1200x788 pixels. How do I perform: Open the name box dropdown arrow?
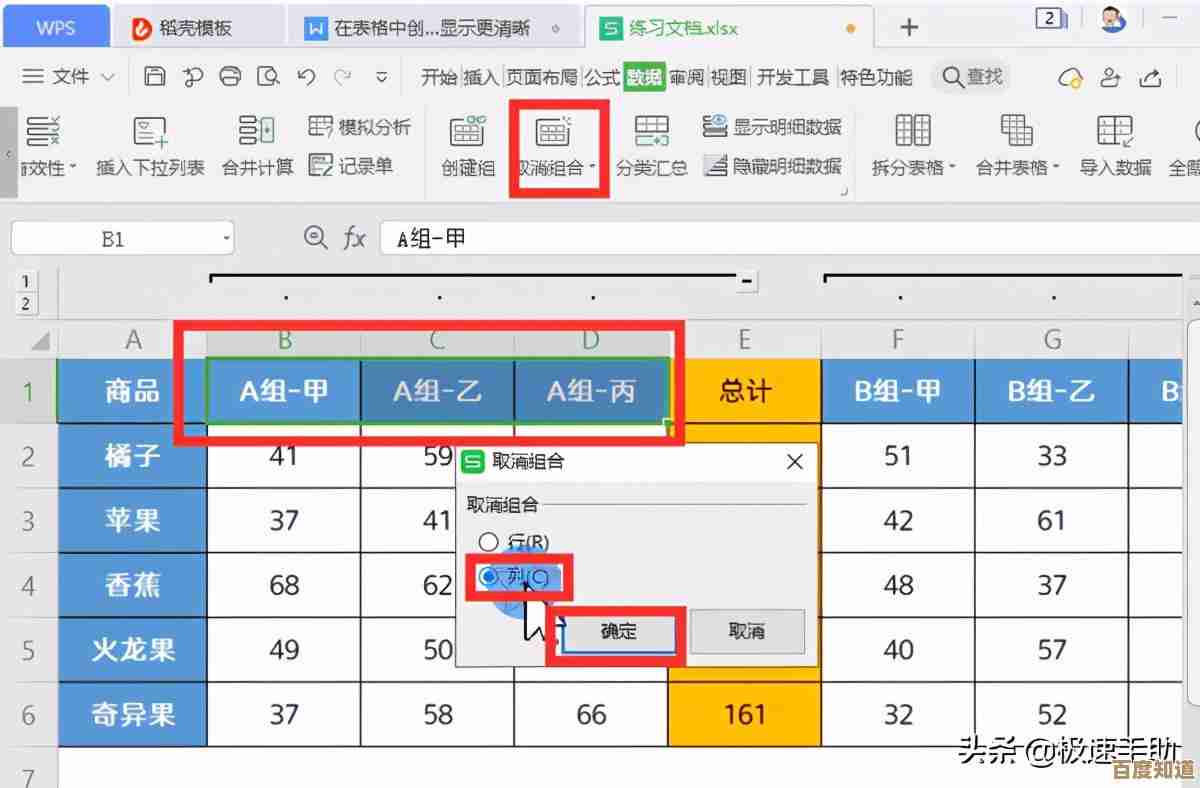coord(227,239)
